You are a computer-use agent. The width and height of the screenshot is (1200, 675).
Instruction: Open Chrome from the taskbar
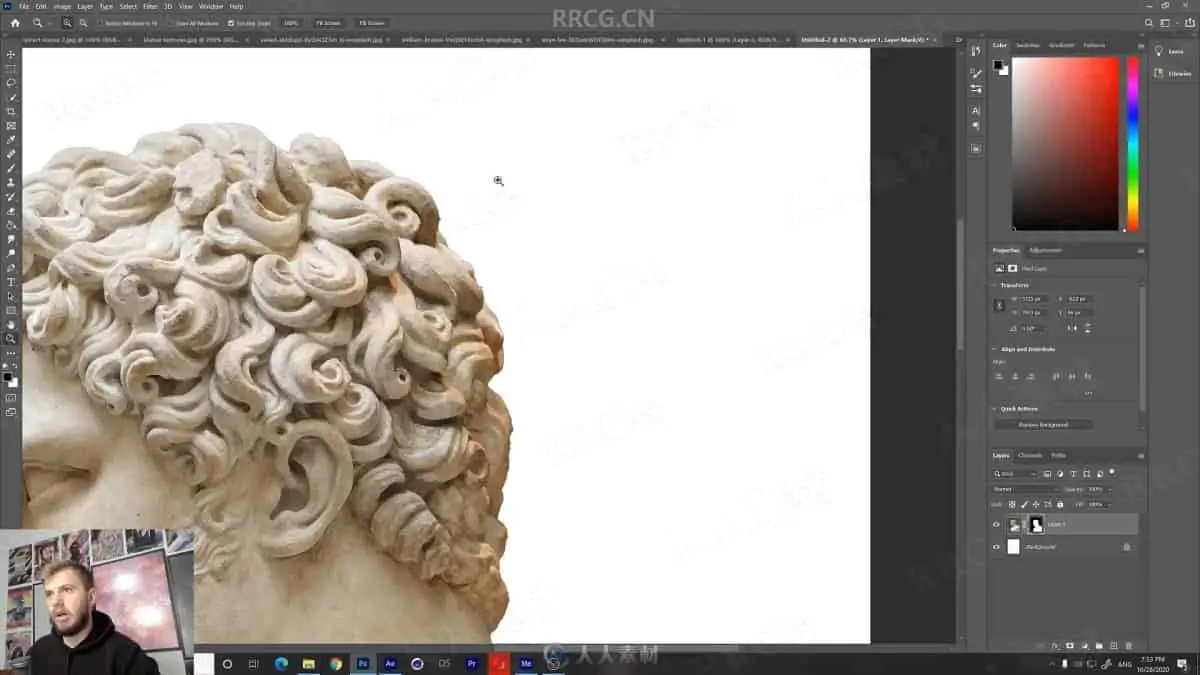pyautogui.click(x=336, y=663)
